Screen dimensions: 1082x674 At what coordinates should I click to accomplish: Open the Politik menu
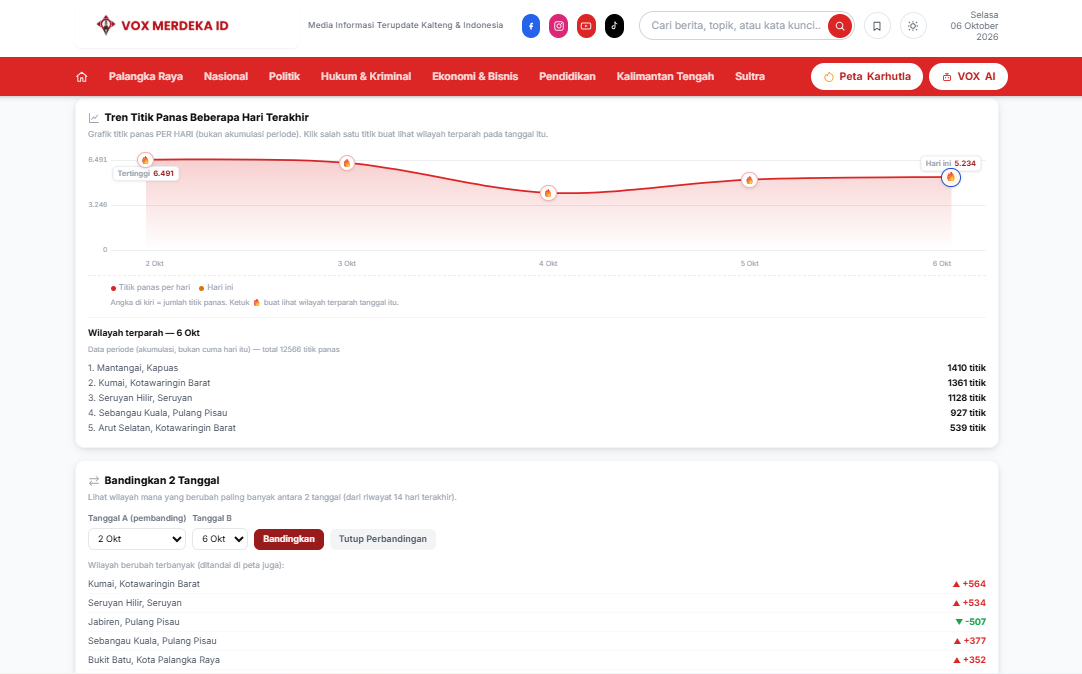(x=284, y=77)
